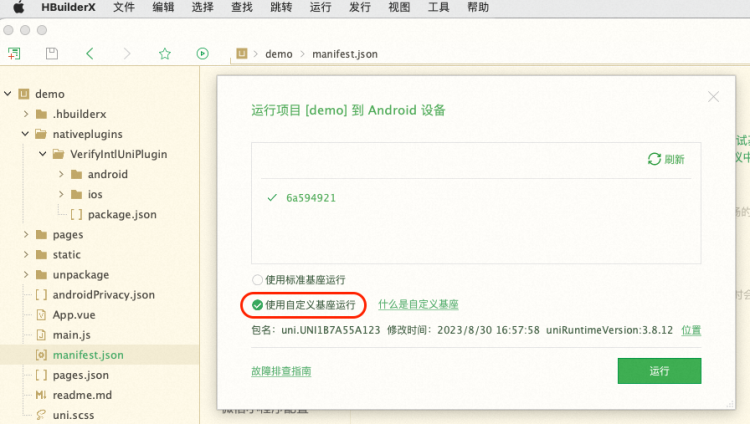The width and height of the screenshot is (750, 424).
Task: Click the unpackage folder icon
Action: coord(42,275)
